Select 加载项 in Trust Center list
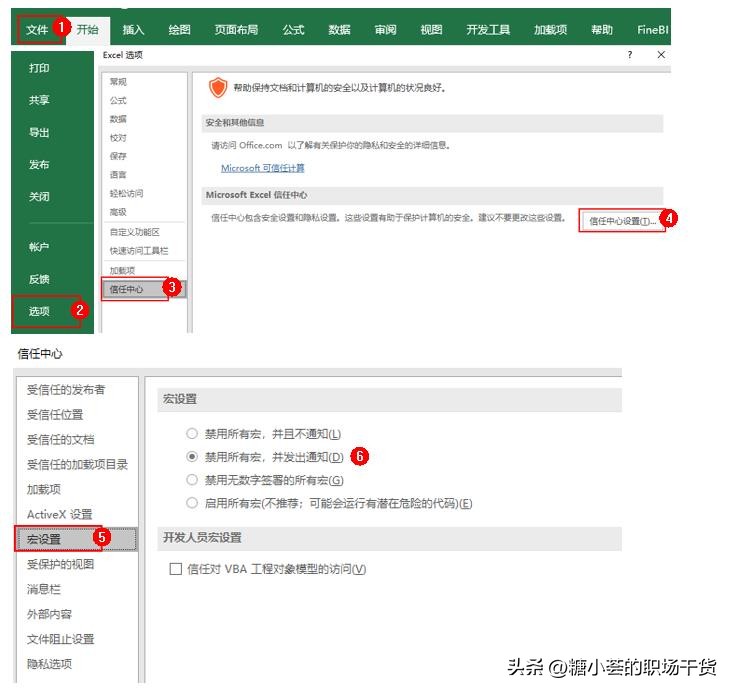This screenshot has height=693, width=733. (43, 490)
